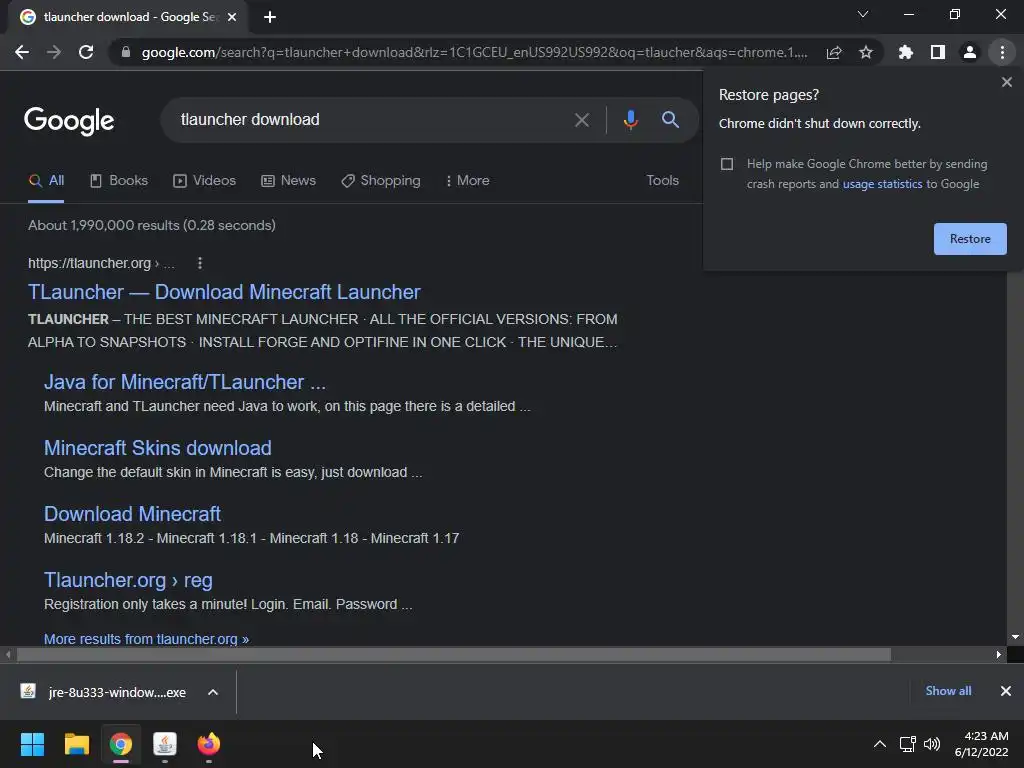Go to Google home via the logo
The width and height of the screenshot is (1024, 768).
coord(69,121)
